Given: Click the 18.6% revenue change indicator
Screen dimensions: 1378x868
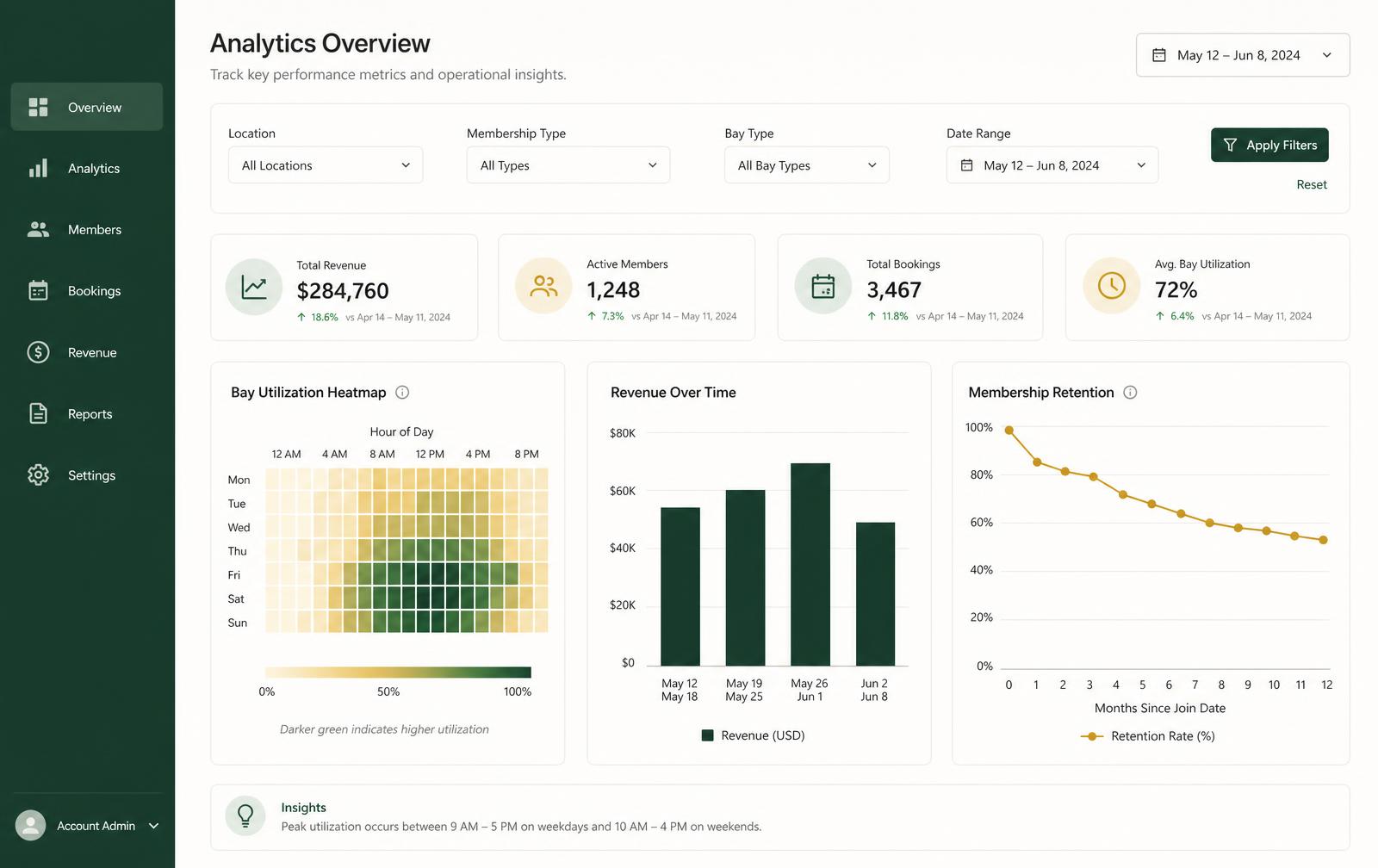Looking at the screenshot, I should pos(318,317).
